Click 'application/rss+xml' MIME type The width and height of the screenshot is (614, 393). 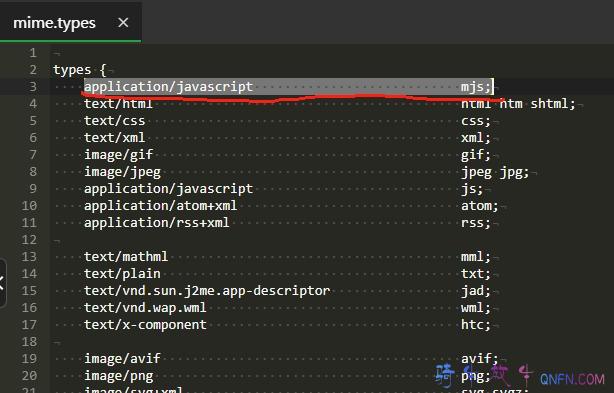(x=157, y=223)
